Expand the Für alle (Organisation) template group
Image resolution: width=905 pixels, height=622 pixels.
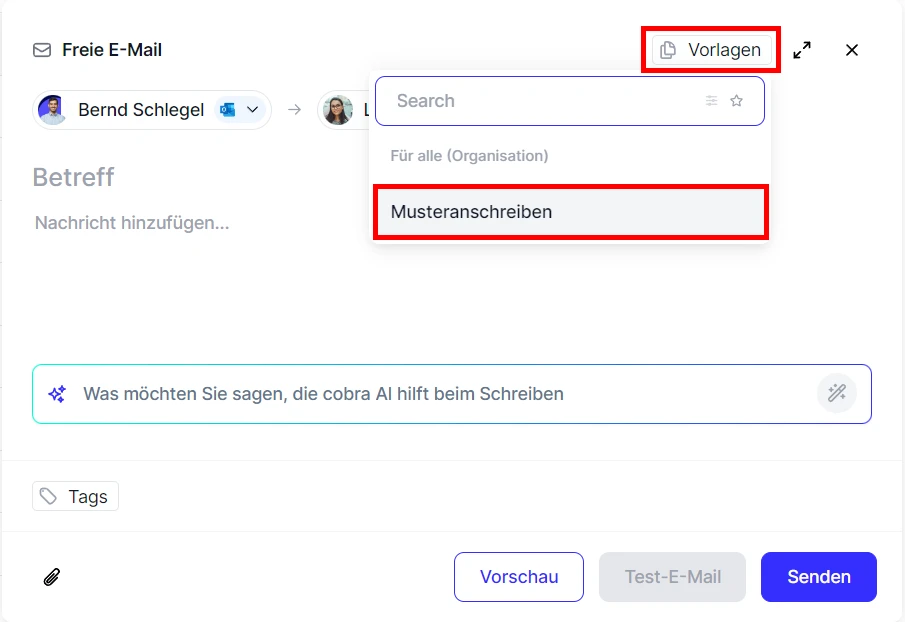tap(470, 156)
